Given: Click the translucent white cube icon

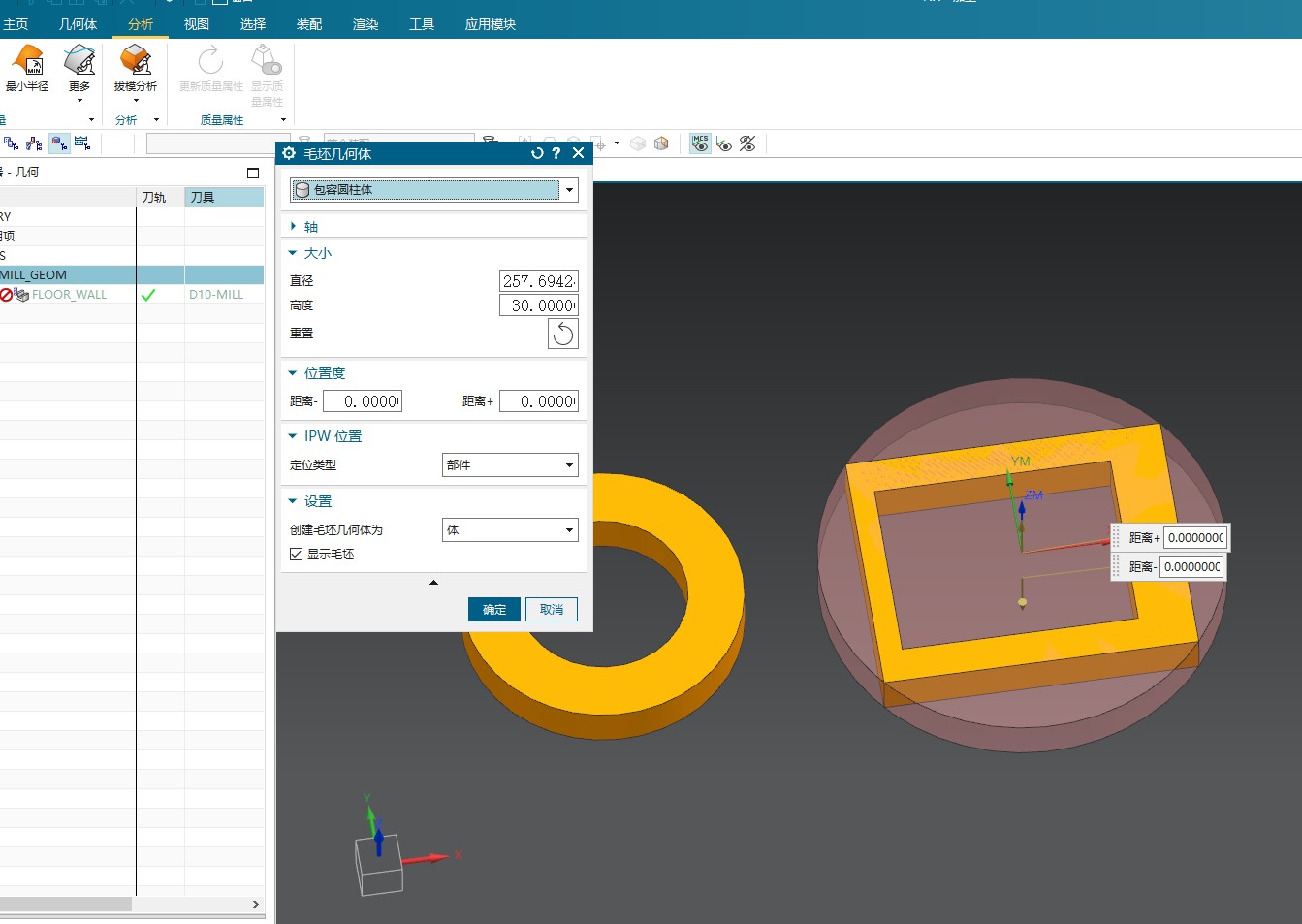Looking at the screenshot, I should point(638,143).
